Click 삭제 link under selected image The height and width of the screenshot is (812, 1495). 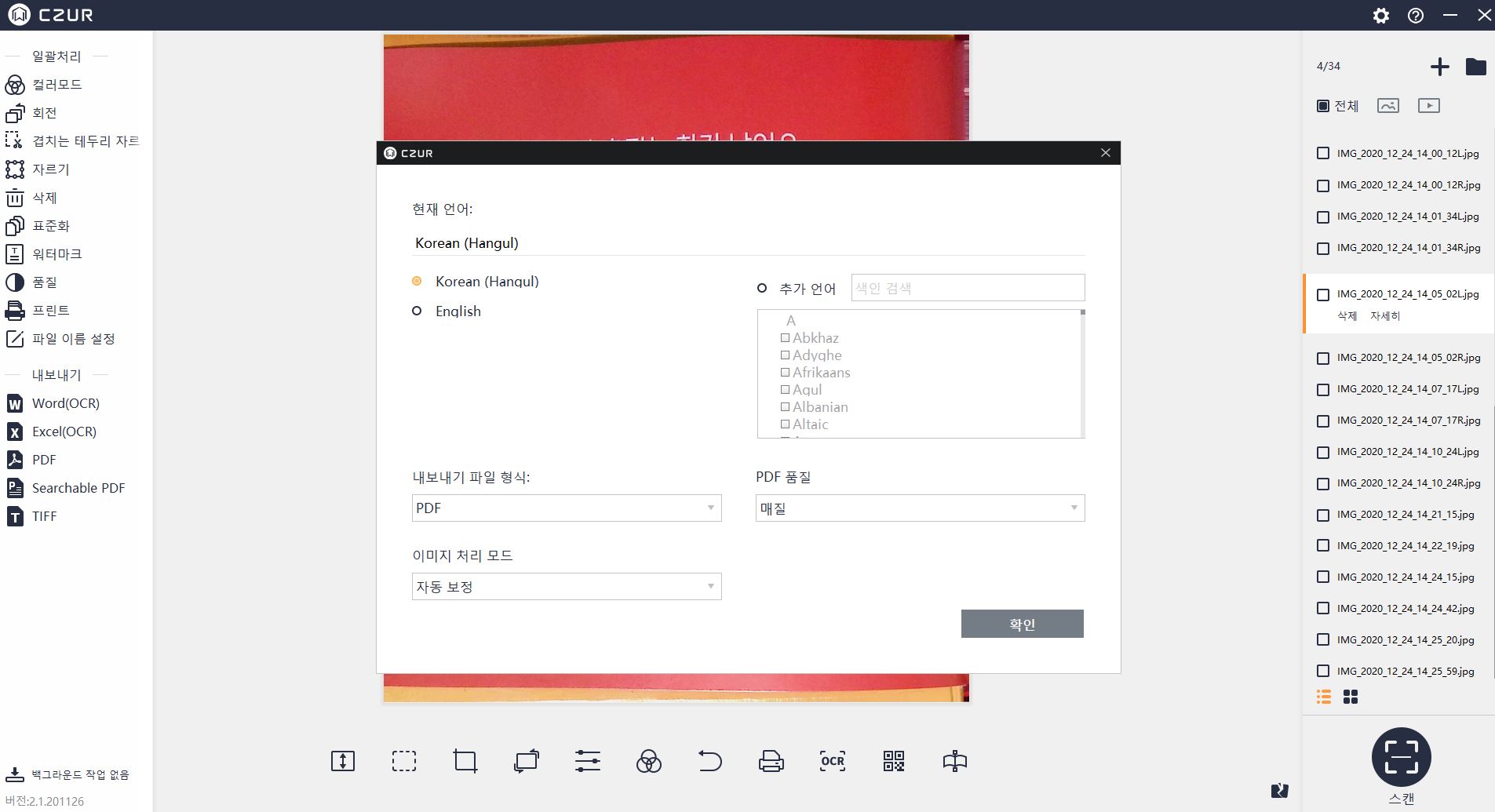pos(1347,316)
